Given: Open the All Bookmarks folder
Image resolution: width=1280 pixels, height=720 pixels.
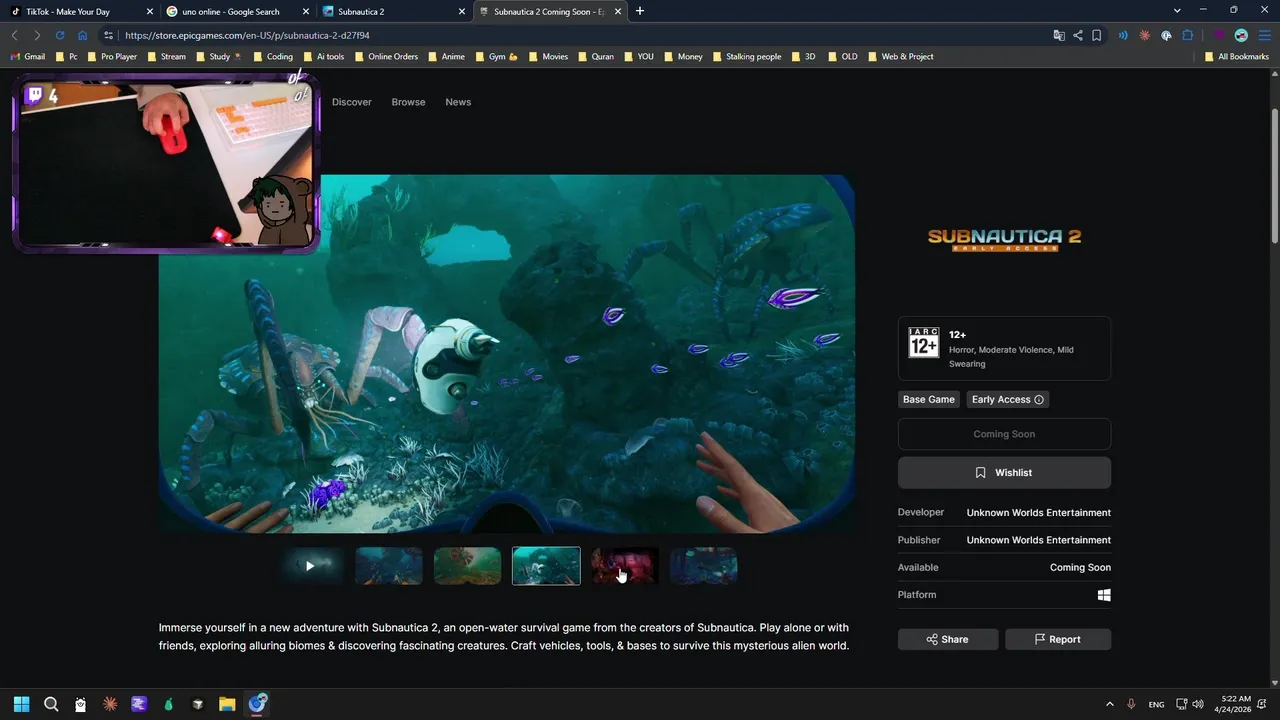Looking at the screenshot, I should 1237,57.
